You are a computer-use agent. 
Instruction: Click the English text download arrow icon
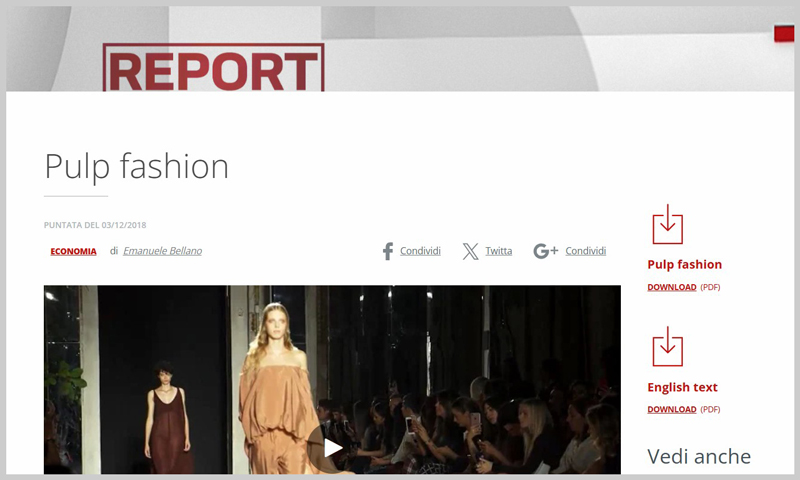point(667,346)
